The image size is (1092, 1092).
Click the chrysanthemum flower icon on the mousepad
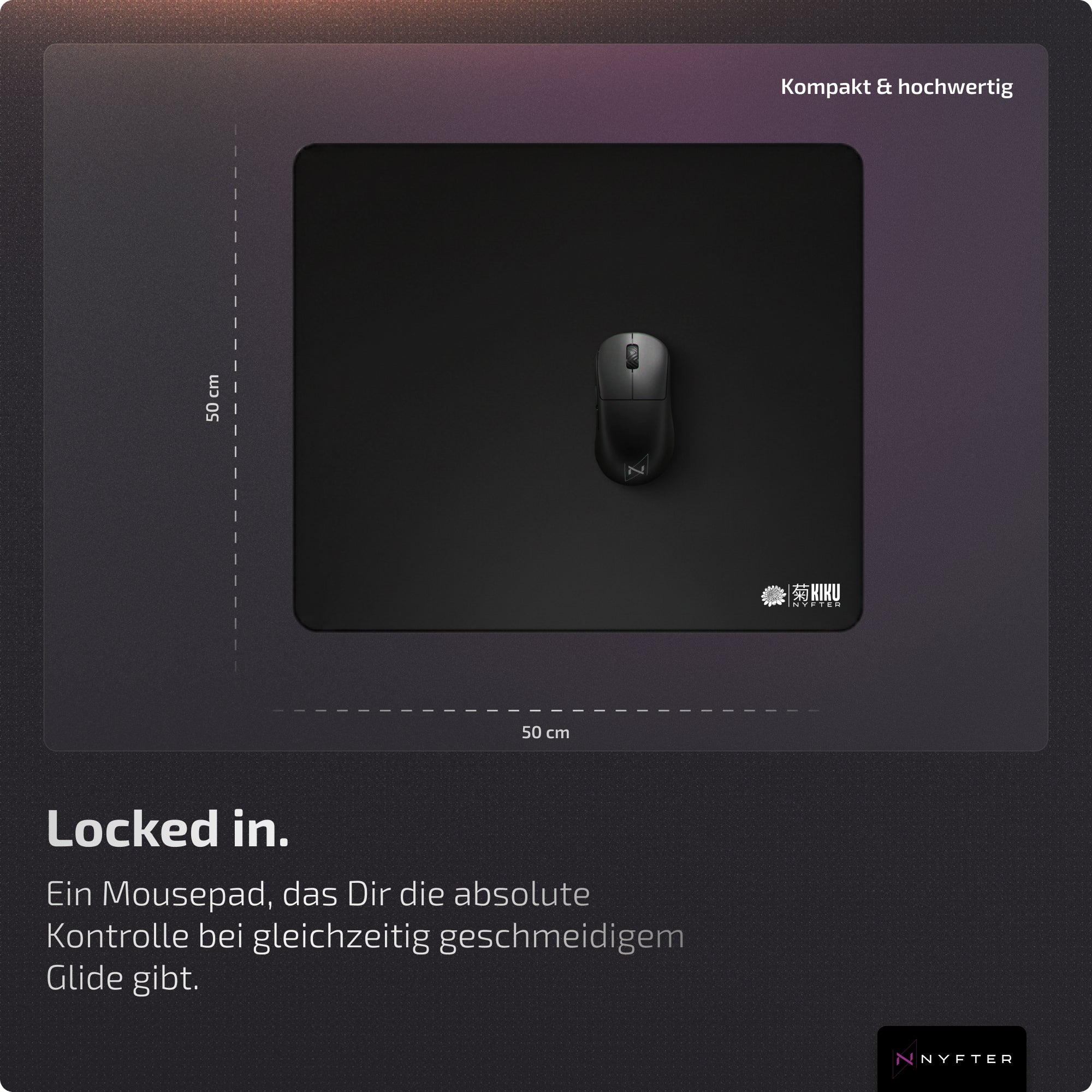(773, 596)
